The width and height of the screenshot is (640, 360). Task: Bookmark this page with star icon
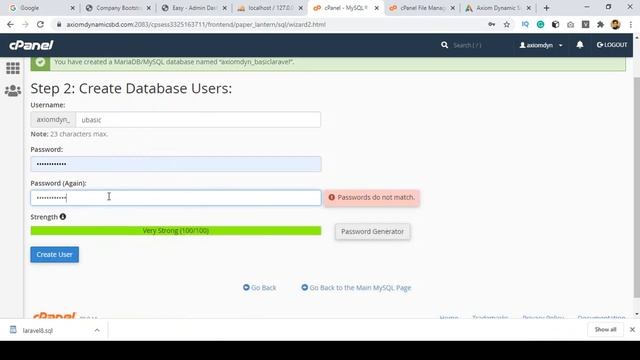[507, 24]
